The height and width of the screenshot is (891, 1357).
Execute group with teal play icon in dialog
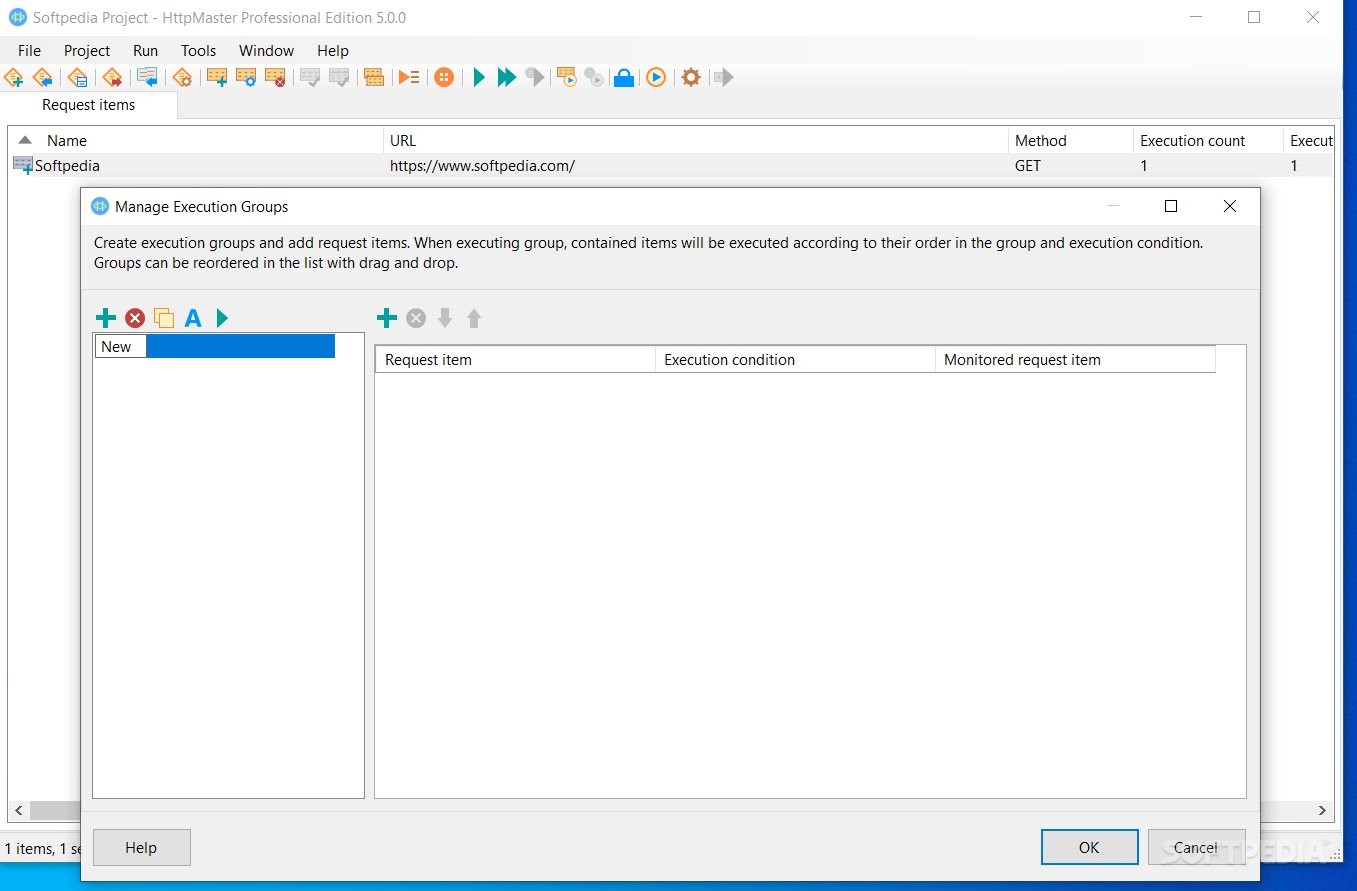click(222, 318)
